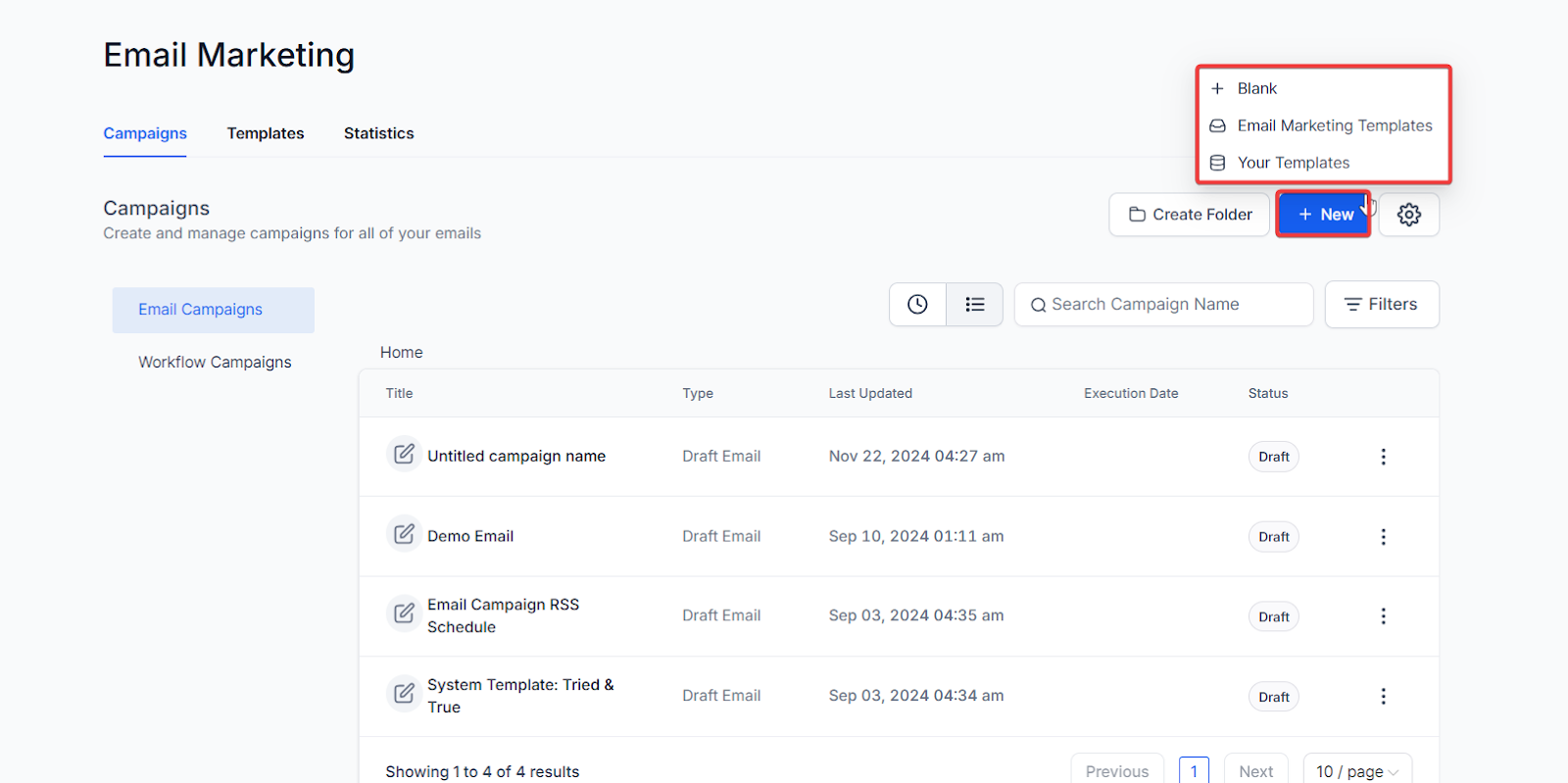Image resolution: width=1568 pixels, height=783 pixels.
Task: Choose Email Marketing Templates option
Action: [x=1334, y=125]
